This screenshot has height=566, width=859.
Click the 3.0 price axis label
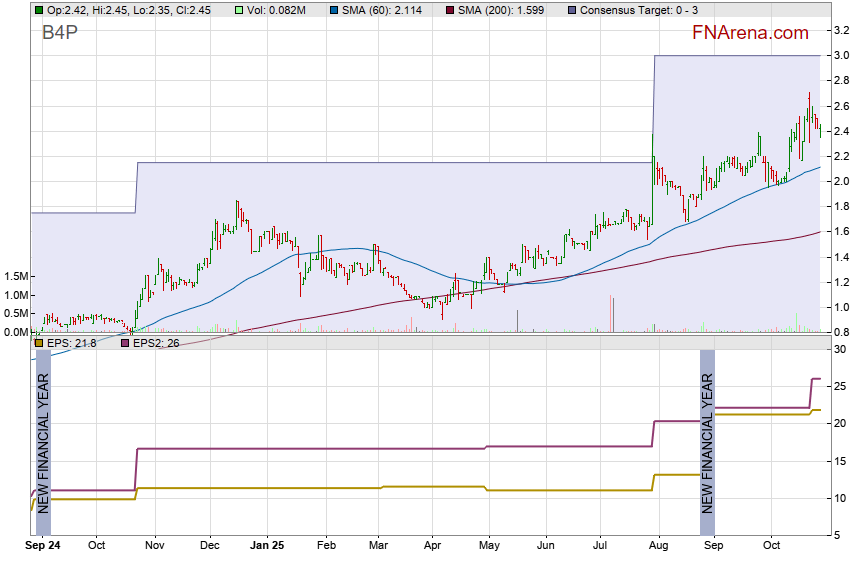[842, 56]
